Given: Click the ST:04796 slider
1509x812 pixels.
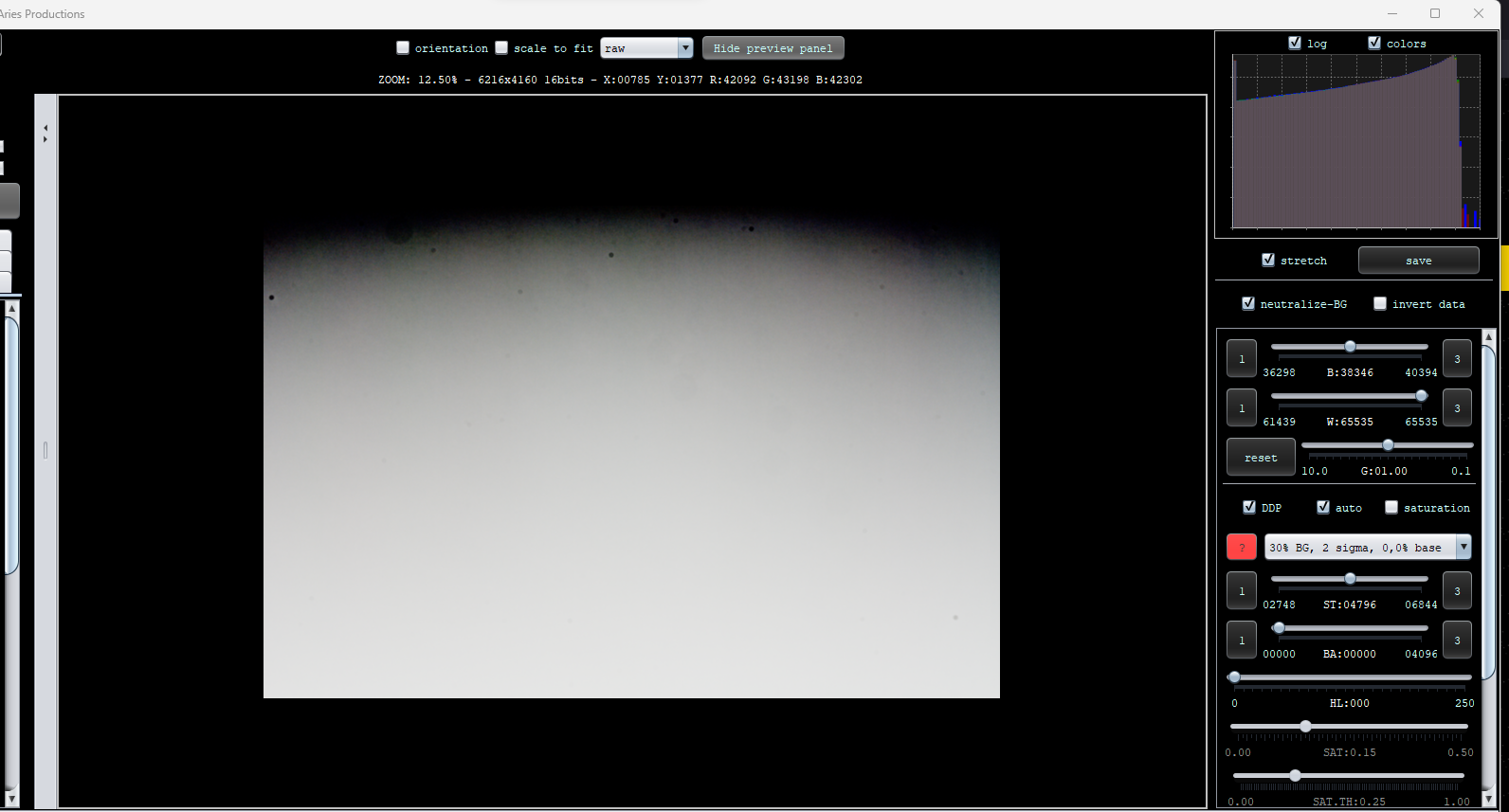Looking at the screenshot, I should [x=1350, y=579].
